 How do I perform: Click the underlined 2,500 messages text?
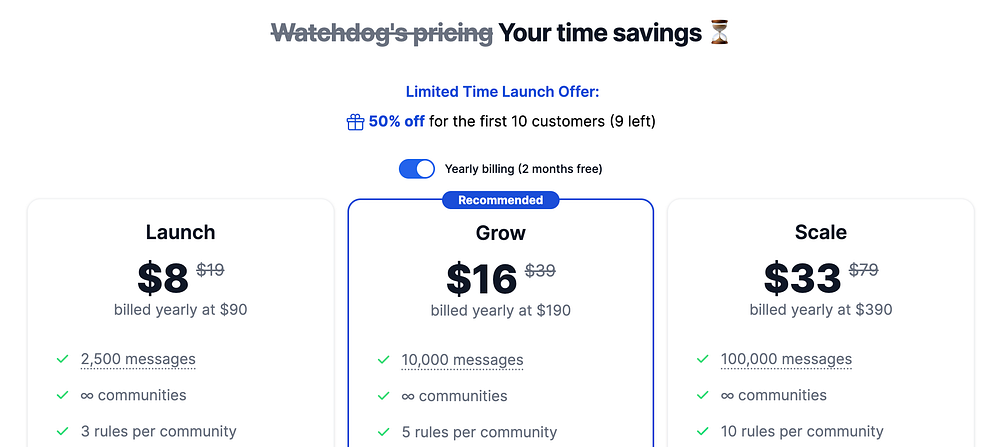(138, 359)
